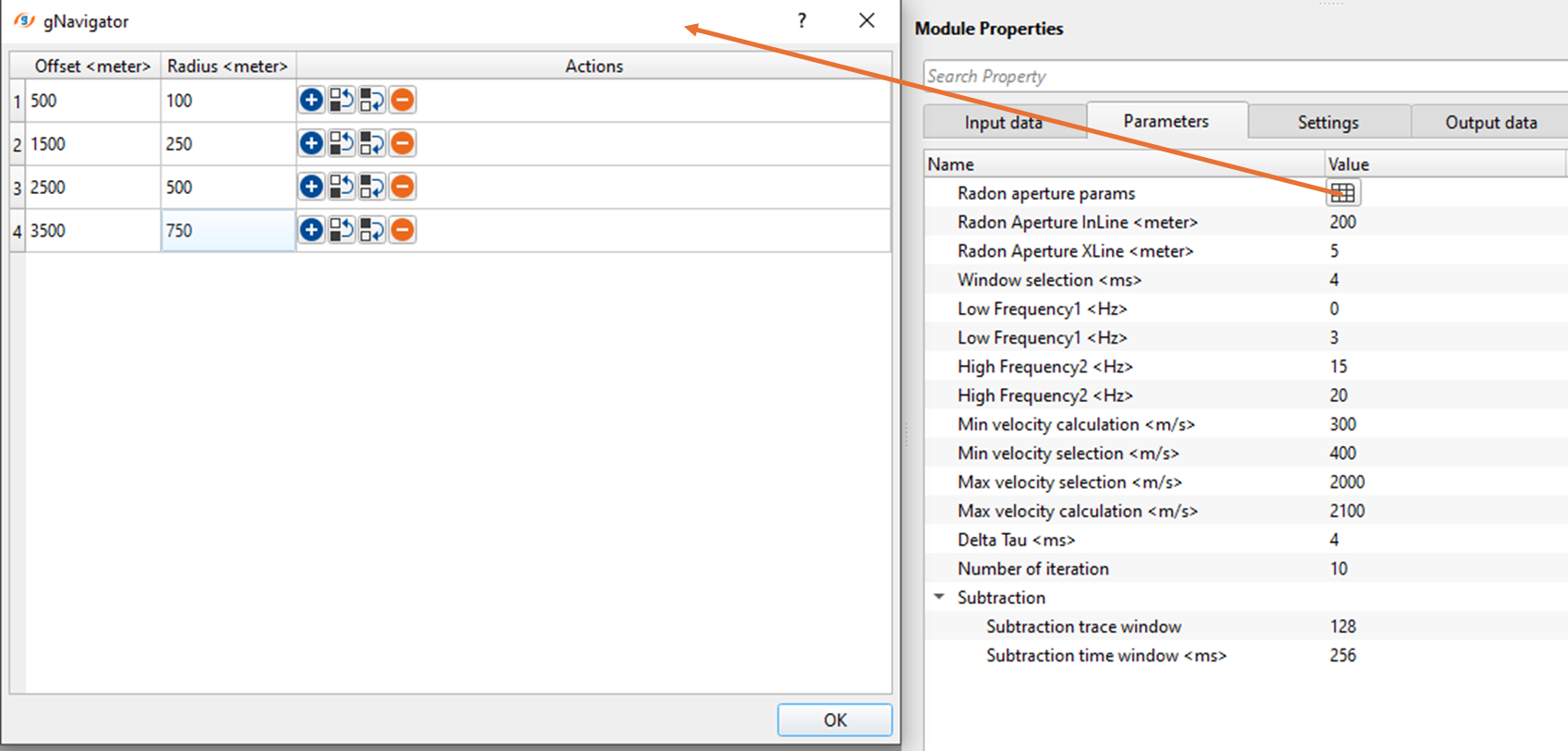Move row 2 up with its icon
The image size is (1568, 751).
pyautogui.click(x=342, y=143)
